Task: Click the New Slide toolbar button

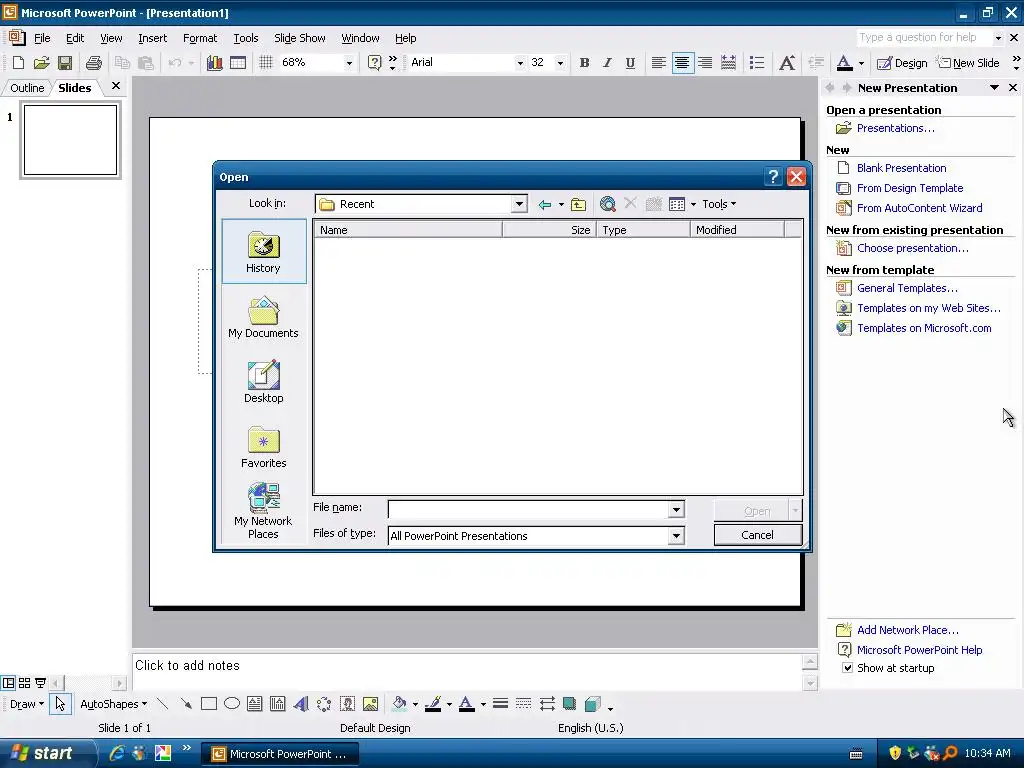Action: 968,63
